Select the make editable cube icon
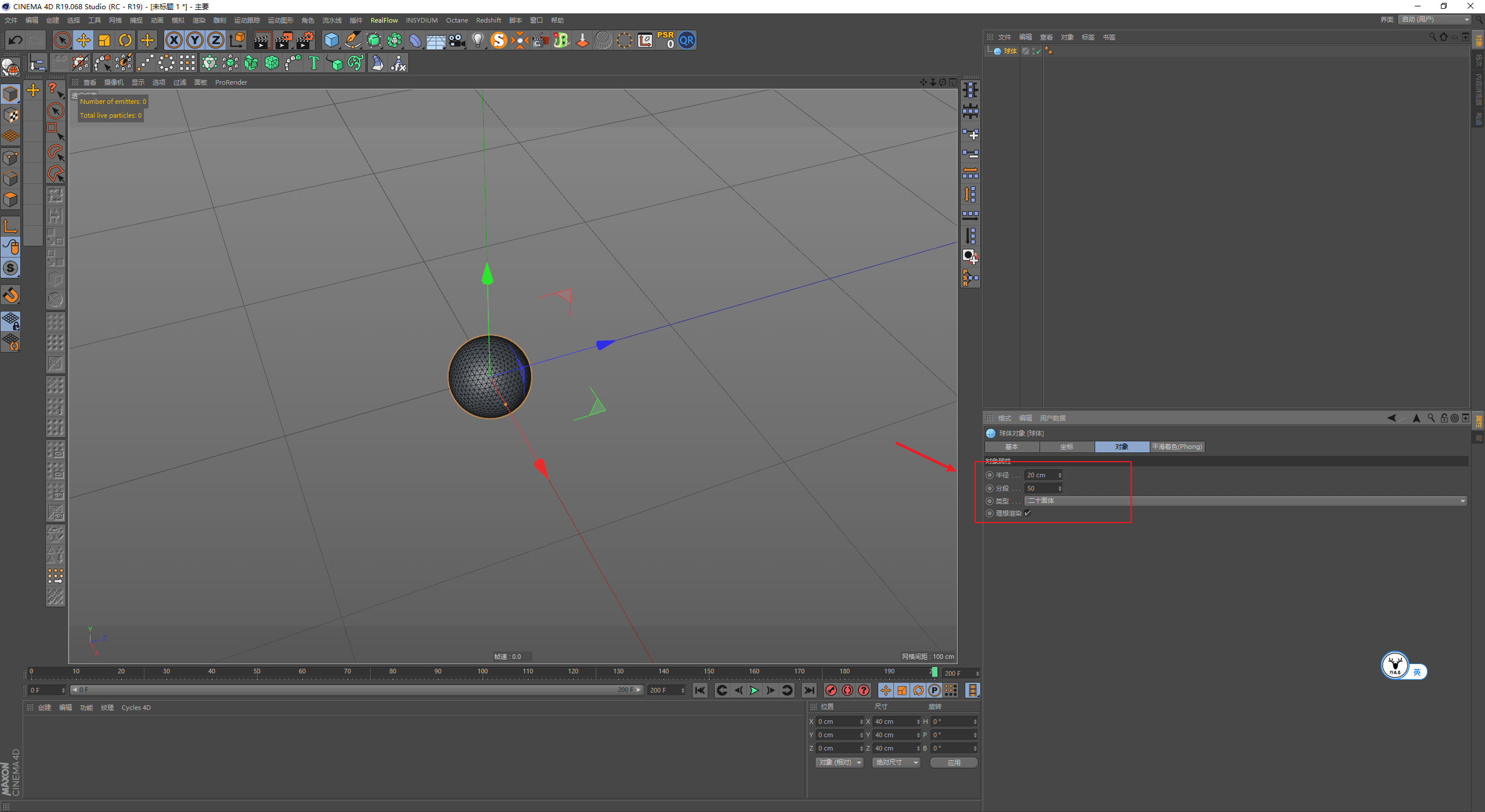This screenshot has width=1485, height=812. click(x=10, y=93)
